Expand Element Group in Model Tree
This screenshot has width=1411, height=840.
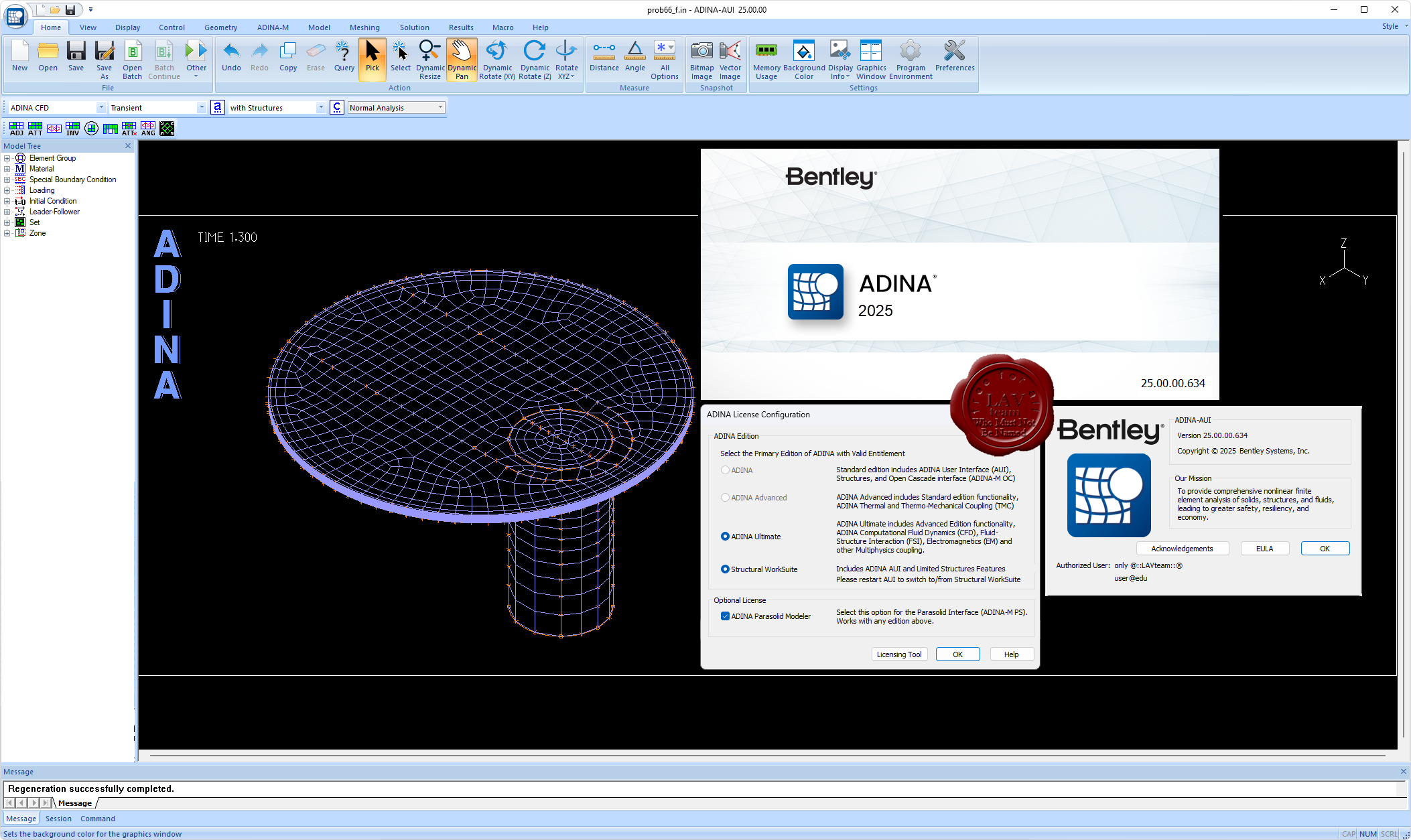pos(7,159)
